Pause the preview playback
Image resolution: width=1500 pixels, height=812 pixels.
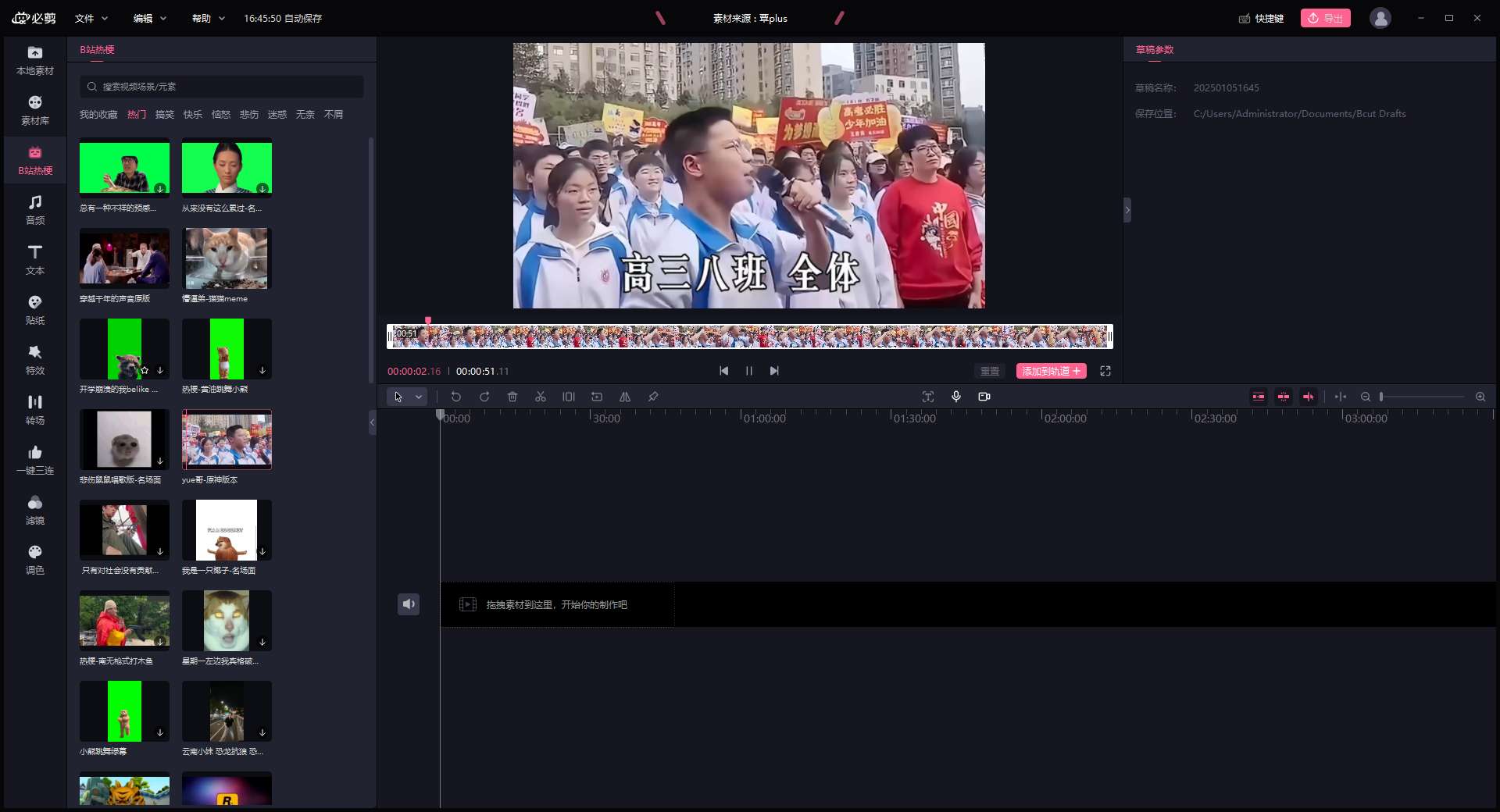[x=749, y=371]
